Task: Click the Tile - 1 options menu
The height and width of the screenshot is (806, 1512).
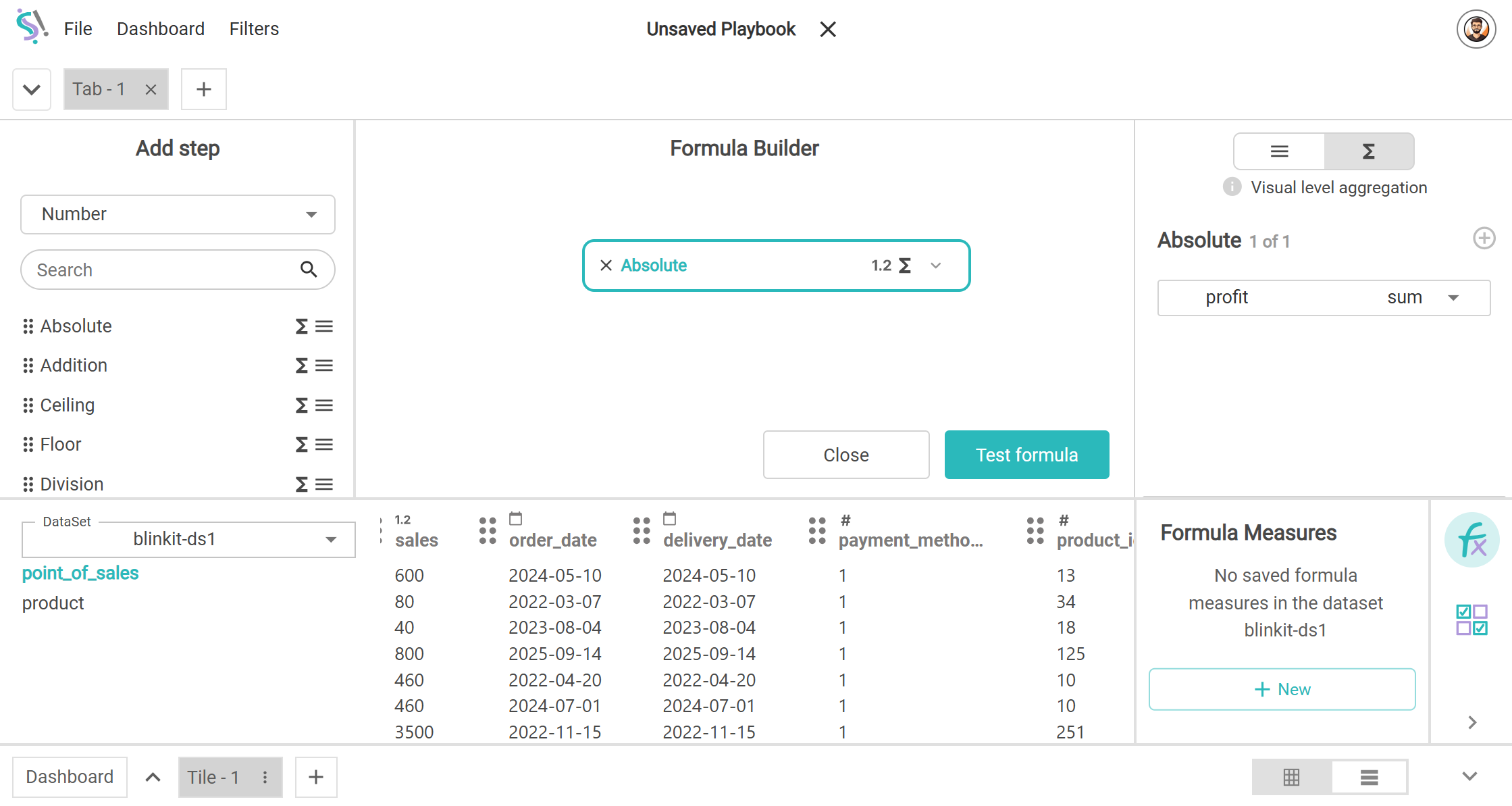Action: (x=265, y=777)
